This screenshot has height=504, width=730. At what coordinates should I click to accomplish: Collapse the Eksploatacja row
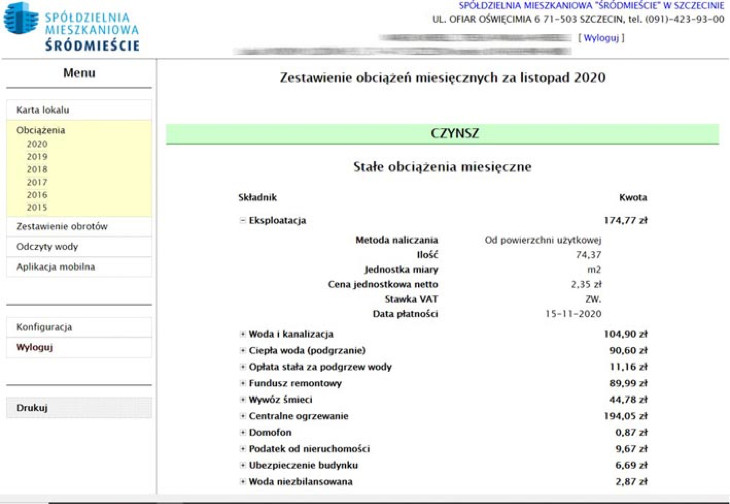[242, 220]
